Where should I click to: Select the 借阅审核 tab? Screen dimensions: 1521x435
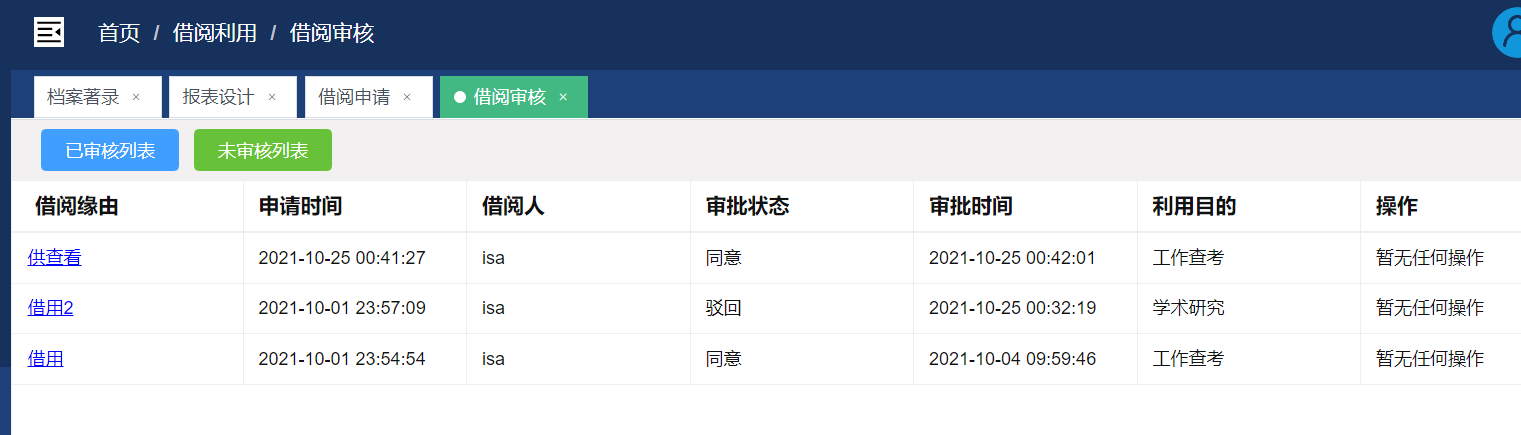pos(509,97)
